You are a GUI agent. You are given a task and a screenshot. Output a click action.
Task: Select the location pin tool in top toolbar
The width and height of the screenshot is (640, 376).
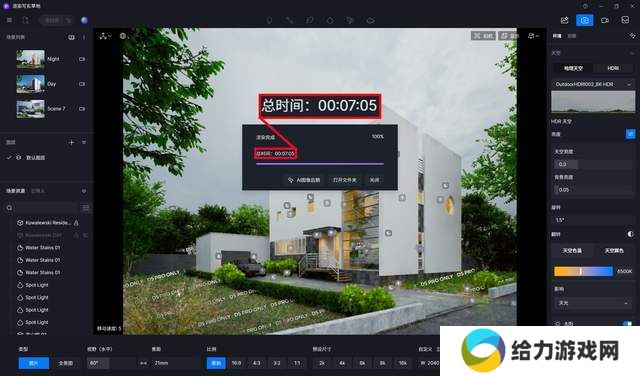[x=269, y=20]
